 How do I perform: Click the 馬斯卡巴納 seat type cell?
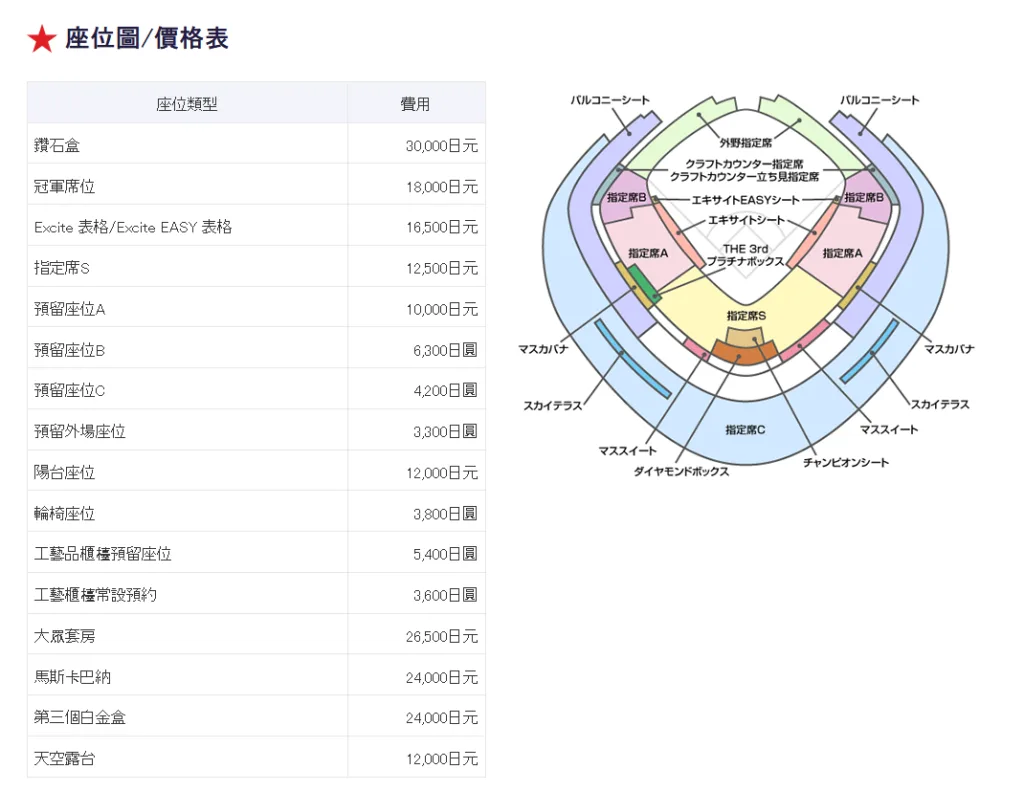click(72, 677)
